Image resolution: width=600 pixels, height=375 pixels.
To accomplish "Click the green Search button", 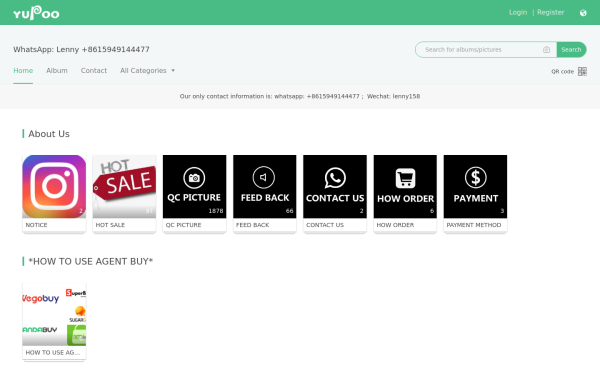I will [x=571, y=50].
